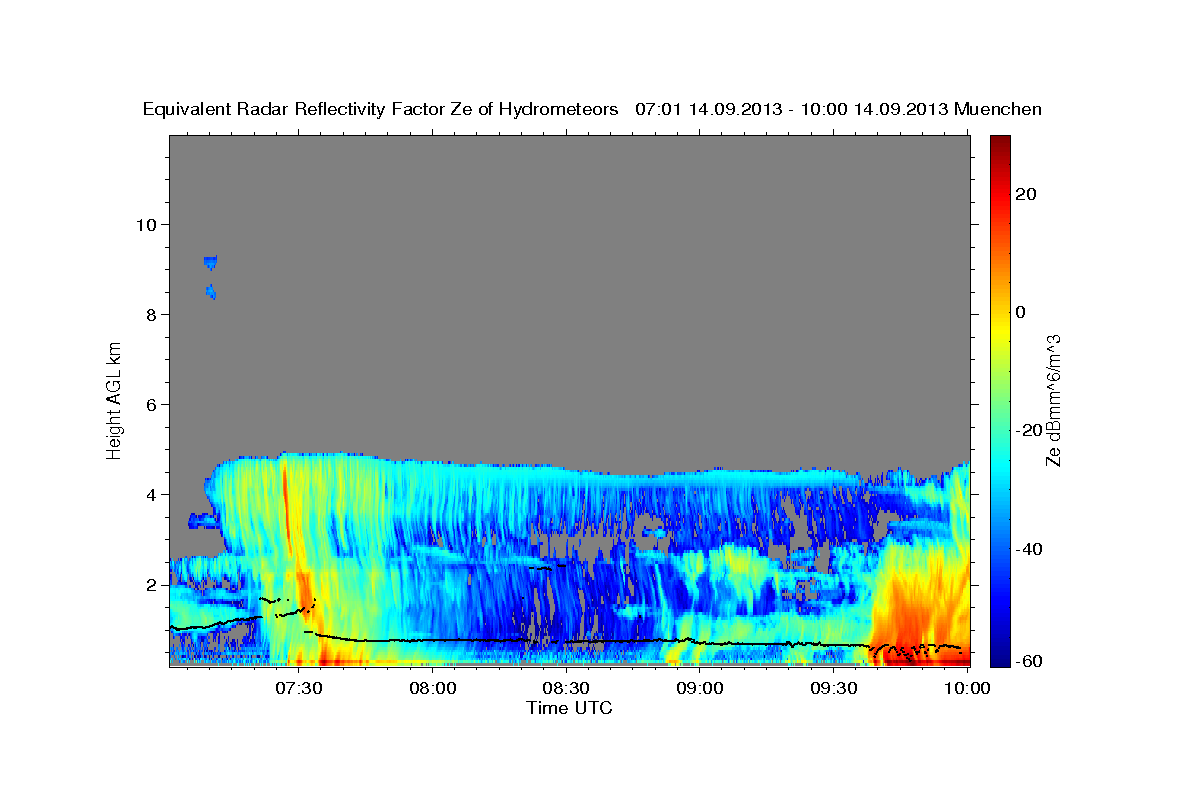
Task: Click the height tick label '6'
Action: (x=151, y=404)
